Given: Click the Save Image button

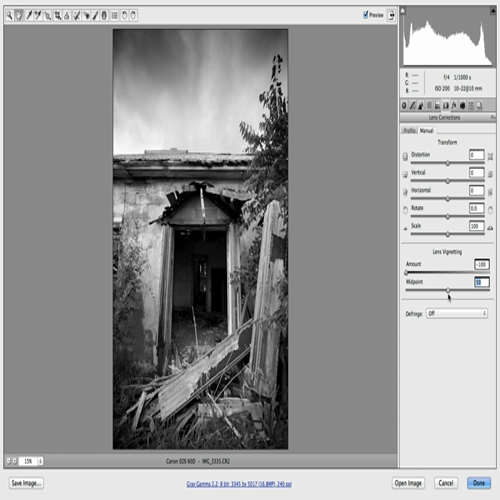Looking at the screenshot, I should 26,483.
